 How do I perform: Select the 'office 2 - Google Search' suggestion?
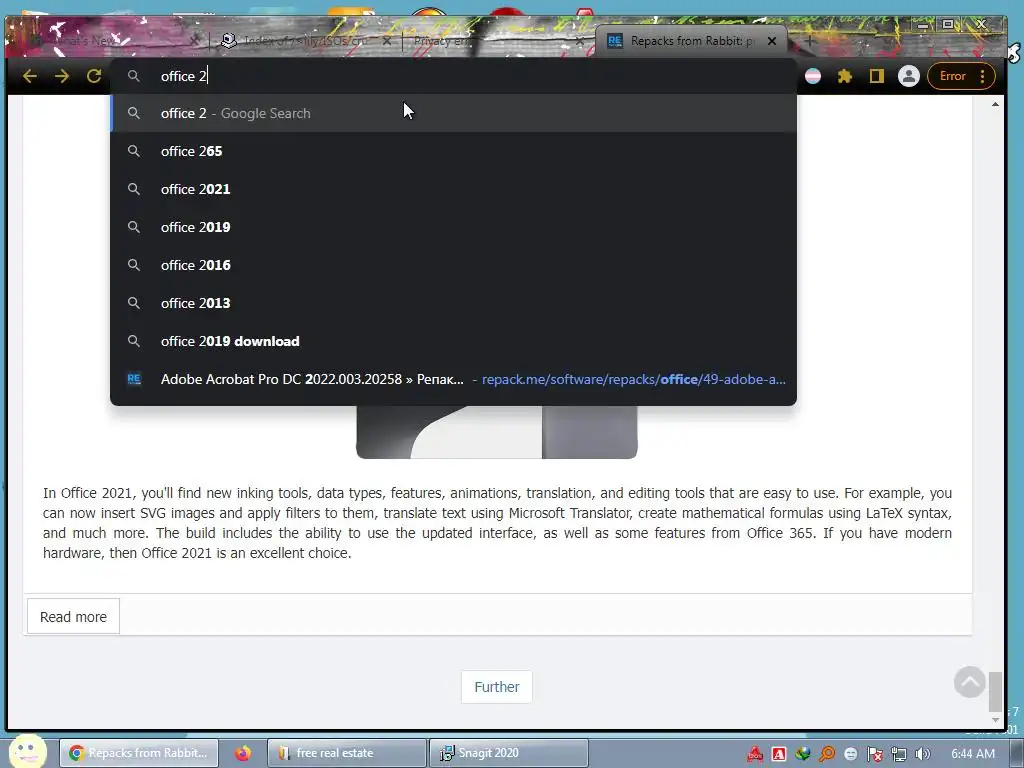[453, 113]
